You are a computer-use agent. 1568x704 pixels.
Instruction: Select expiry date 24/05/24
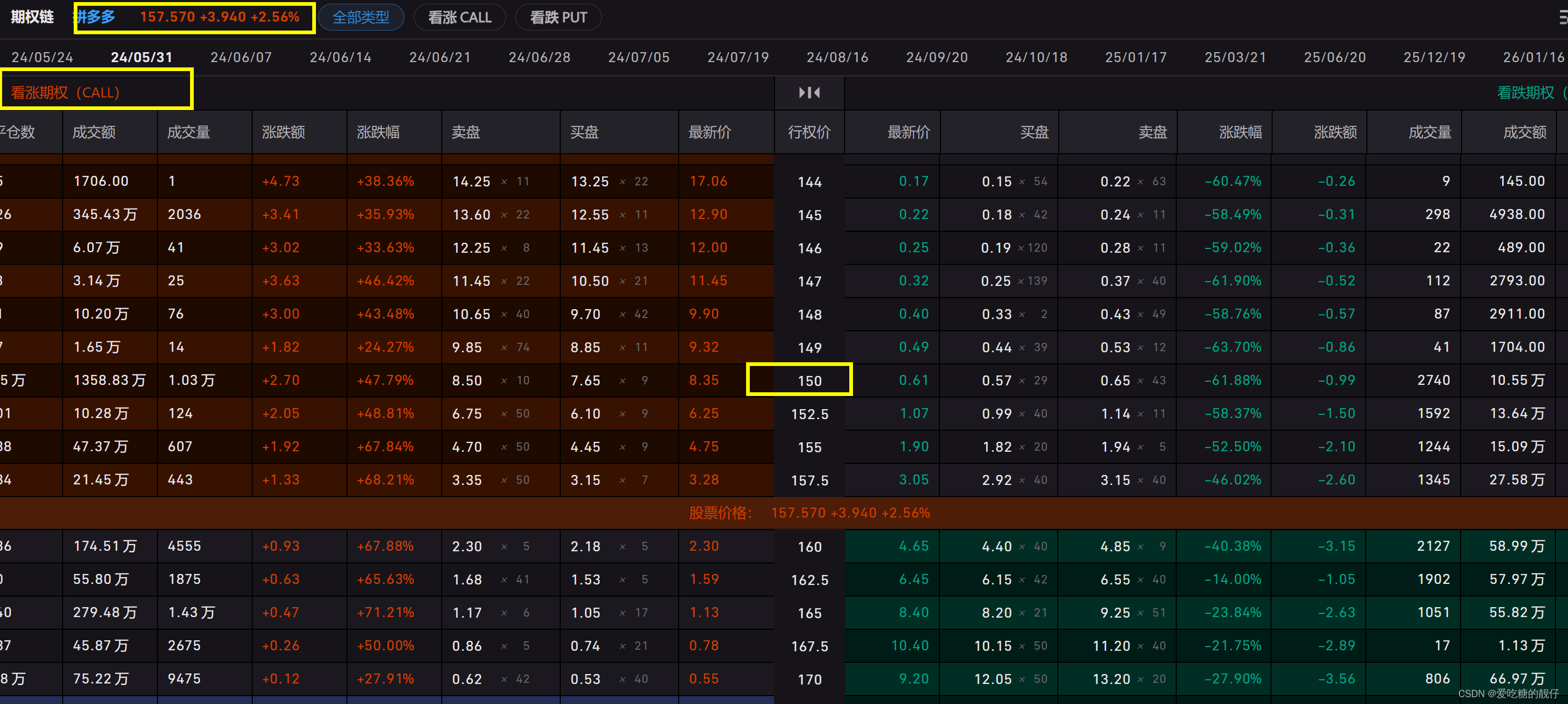[42, 57]
